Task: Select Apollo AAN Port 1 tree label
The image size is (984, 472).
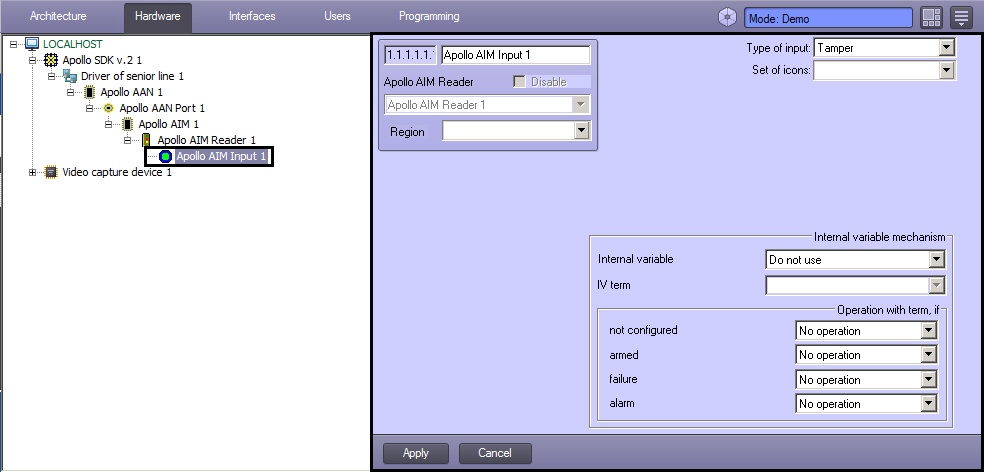Action: click(162, 108)
